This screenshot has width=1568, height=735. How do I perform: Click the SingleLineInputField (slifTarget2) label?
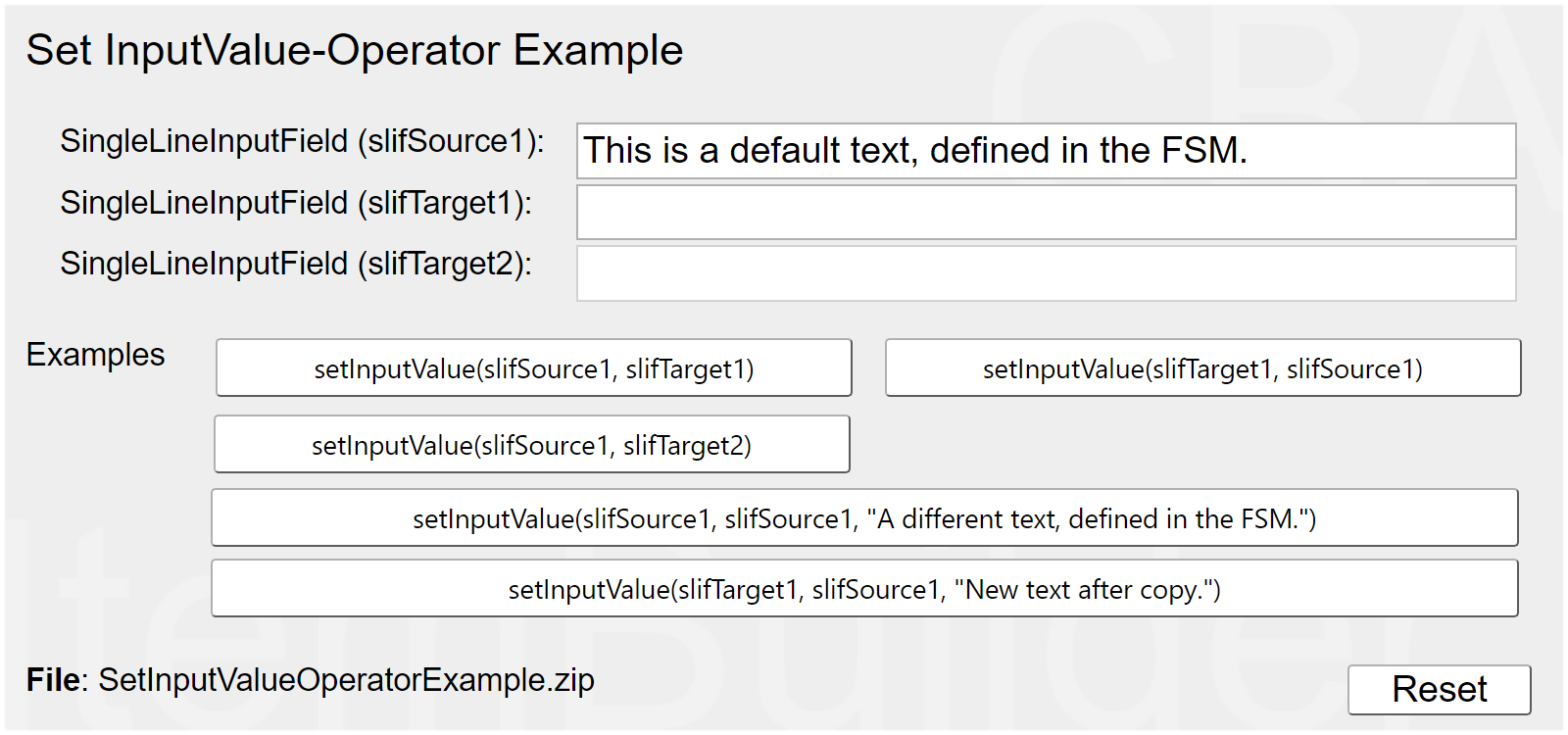pos(296,264)
